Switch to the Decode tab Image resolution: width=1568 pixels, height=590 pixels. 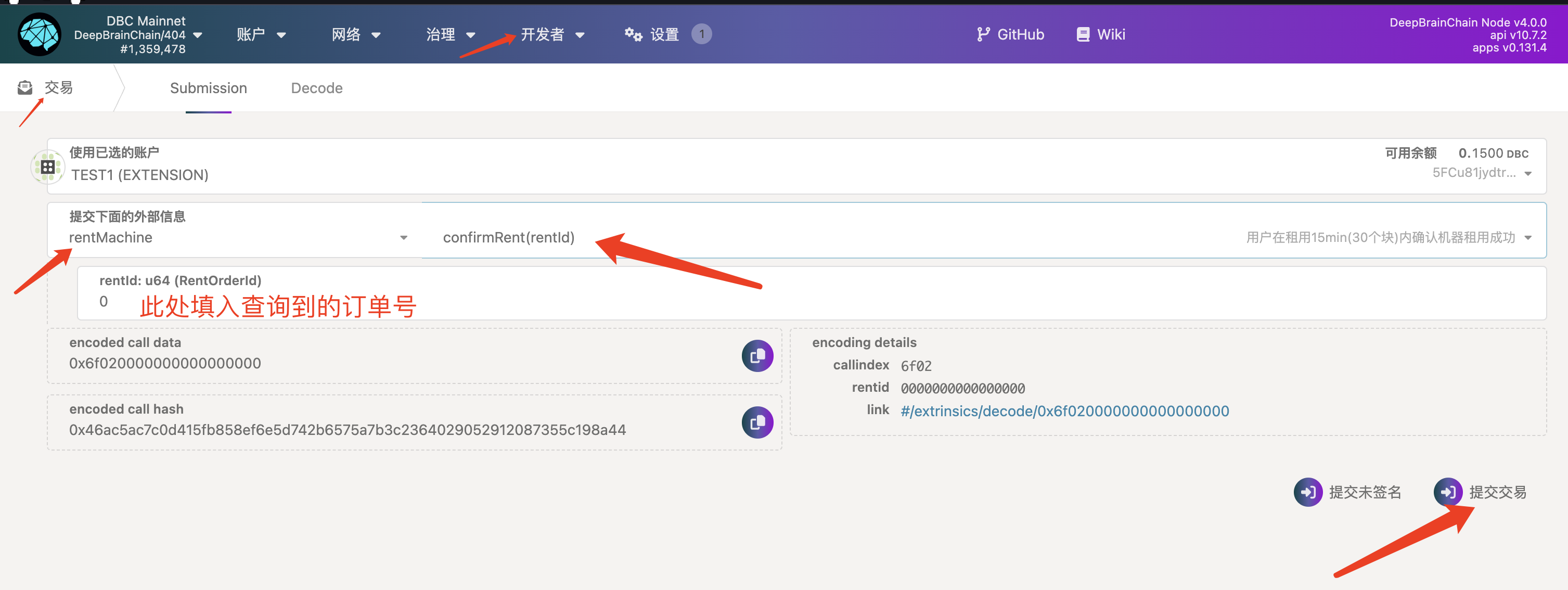[316, 88]
